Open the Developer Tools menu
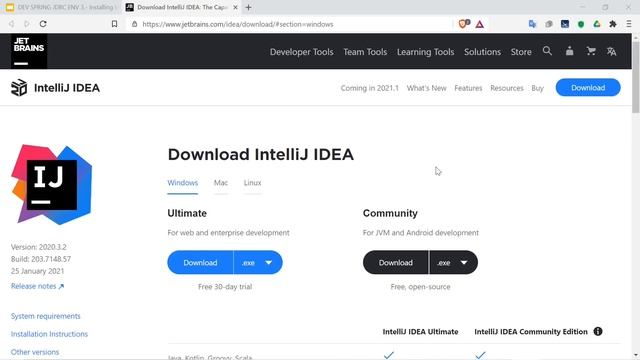This screenshot has width=640, height=360. pos(301,52)
